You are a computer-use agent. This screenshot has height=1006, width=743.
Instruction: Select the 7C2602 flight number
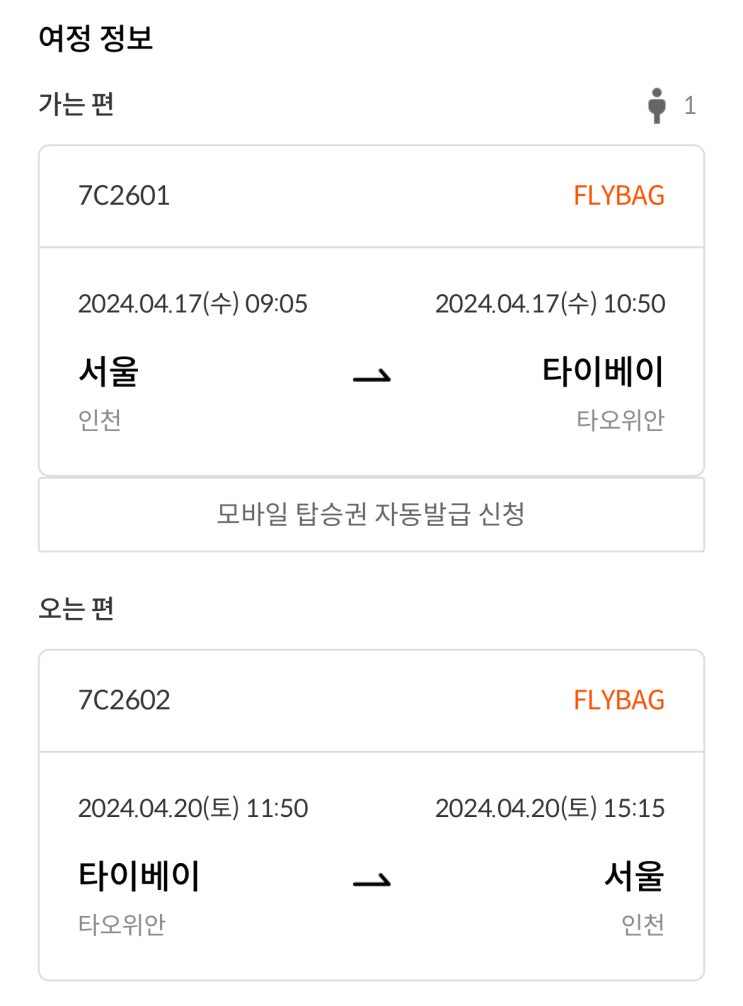pyautogui.click(x=124, y=700)
